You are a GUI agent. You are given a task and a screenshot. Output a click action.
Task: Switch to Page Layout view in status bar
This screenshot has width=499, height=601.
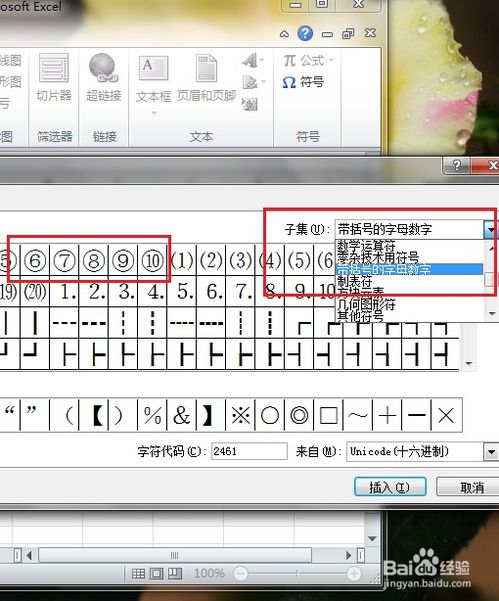pyautogui.click(x=156, y=574)
